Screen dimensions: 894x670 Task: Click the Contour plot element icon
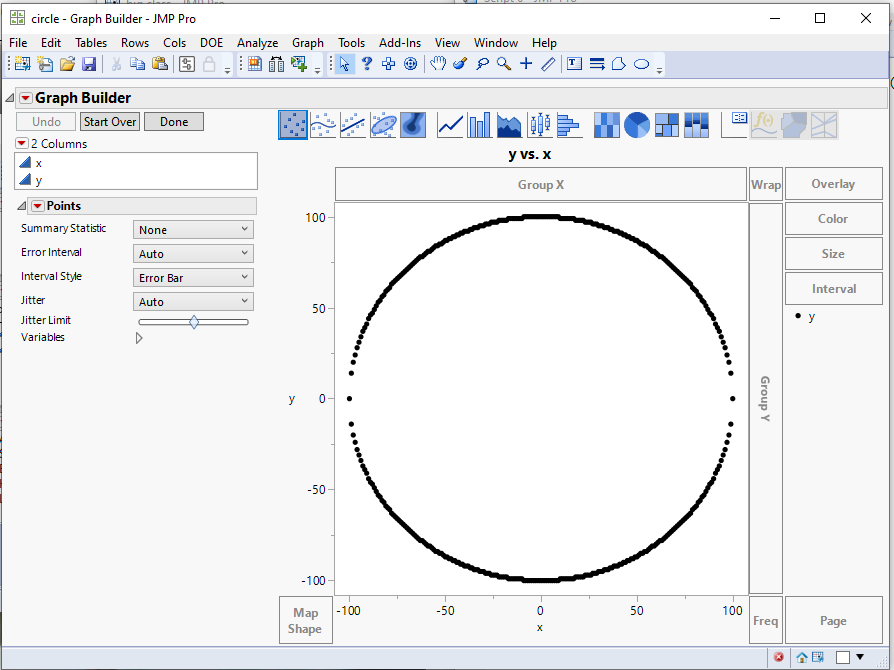(x=413, y=125)
